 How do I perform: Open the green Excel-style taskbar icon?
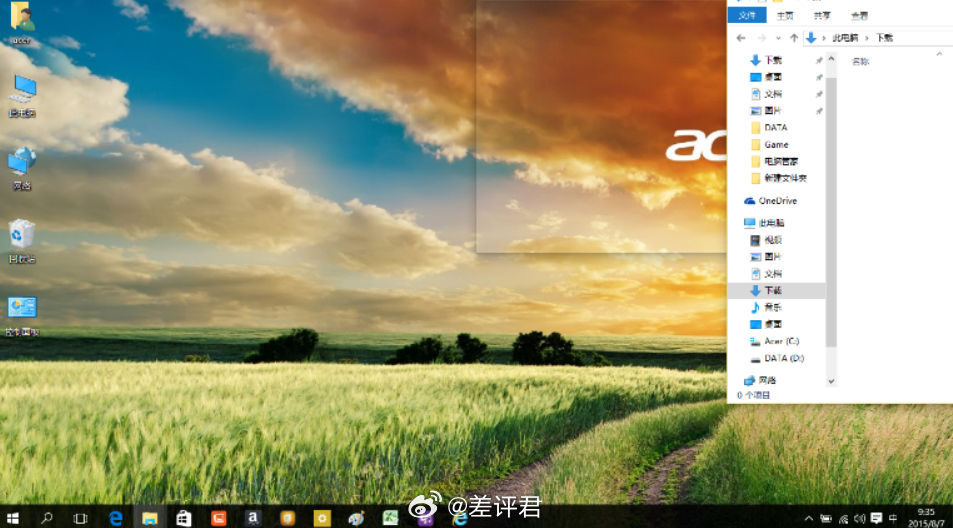tap(390, 518)
